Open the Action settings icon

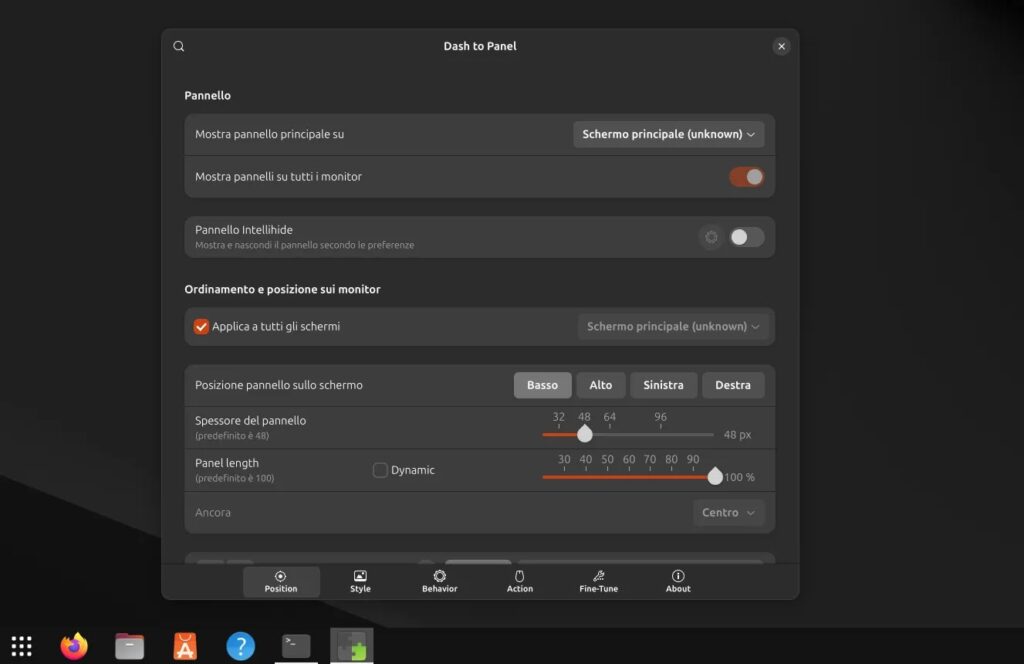coord(519,575)
